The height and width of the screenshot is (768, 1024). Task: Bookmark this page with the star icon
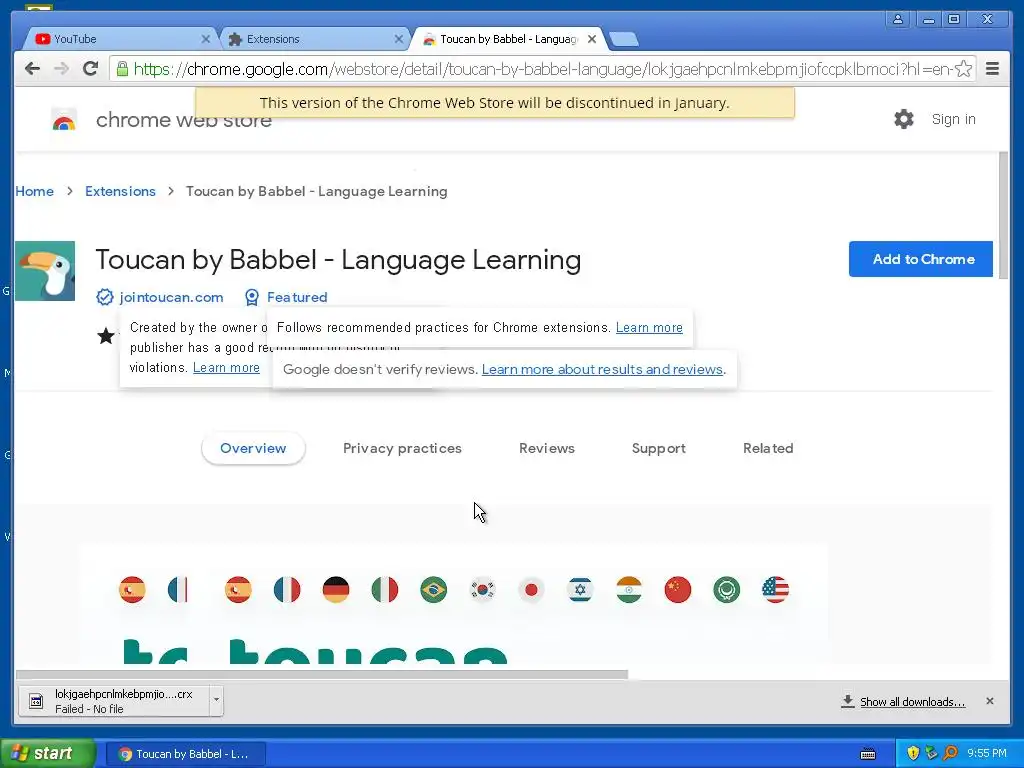[x=963, y=69]
